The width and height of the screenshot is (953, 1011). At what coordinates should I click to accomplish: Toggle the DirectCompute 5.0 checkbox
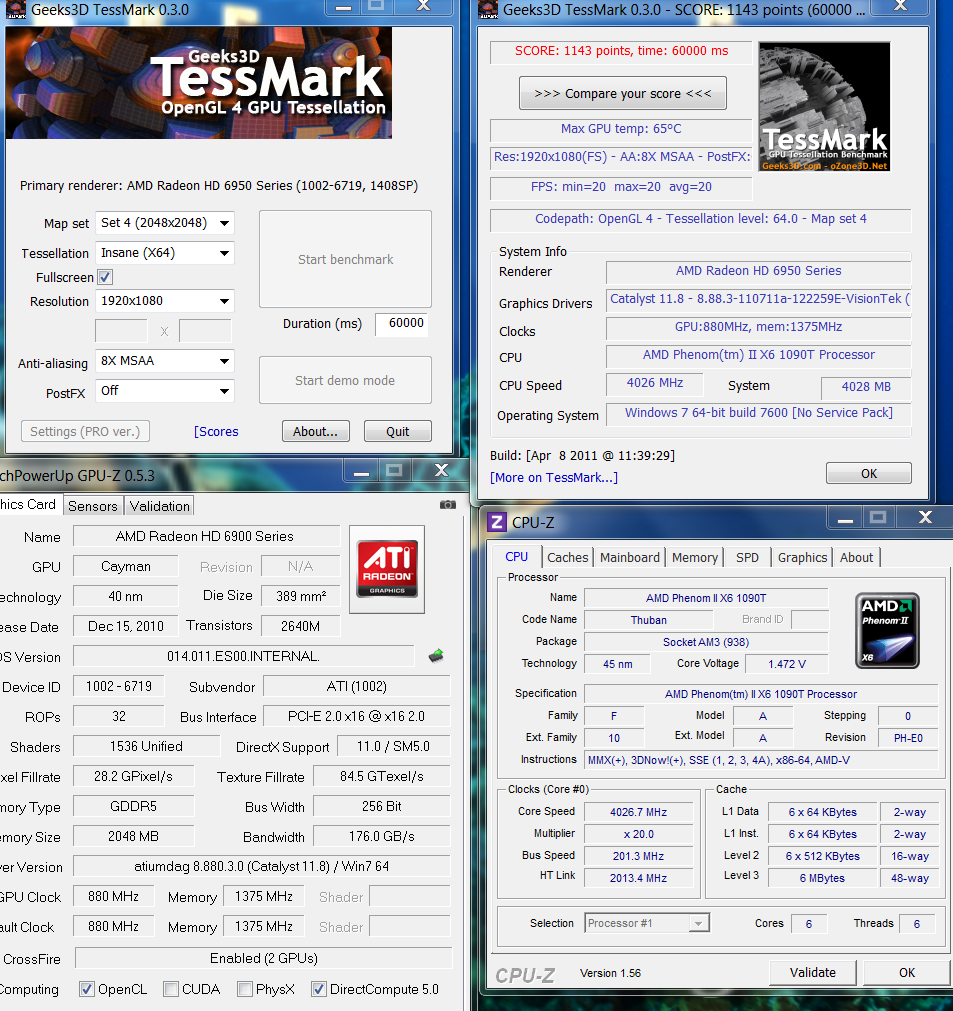pyautogui.click(x=318, y=989)
